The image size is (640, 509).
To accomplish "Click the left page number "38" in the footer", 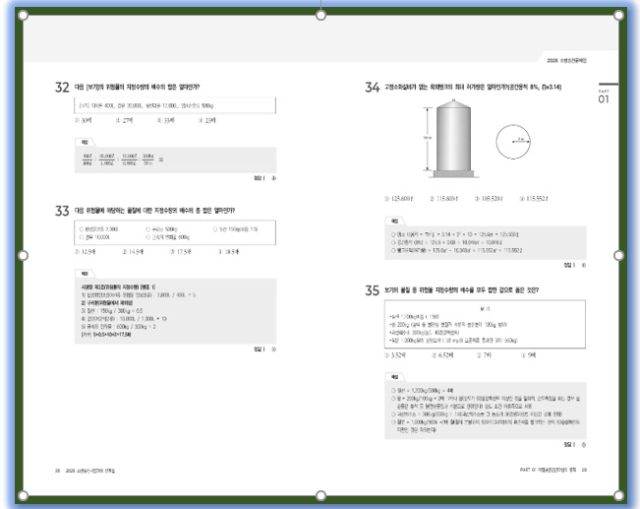I will 58,471.
